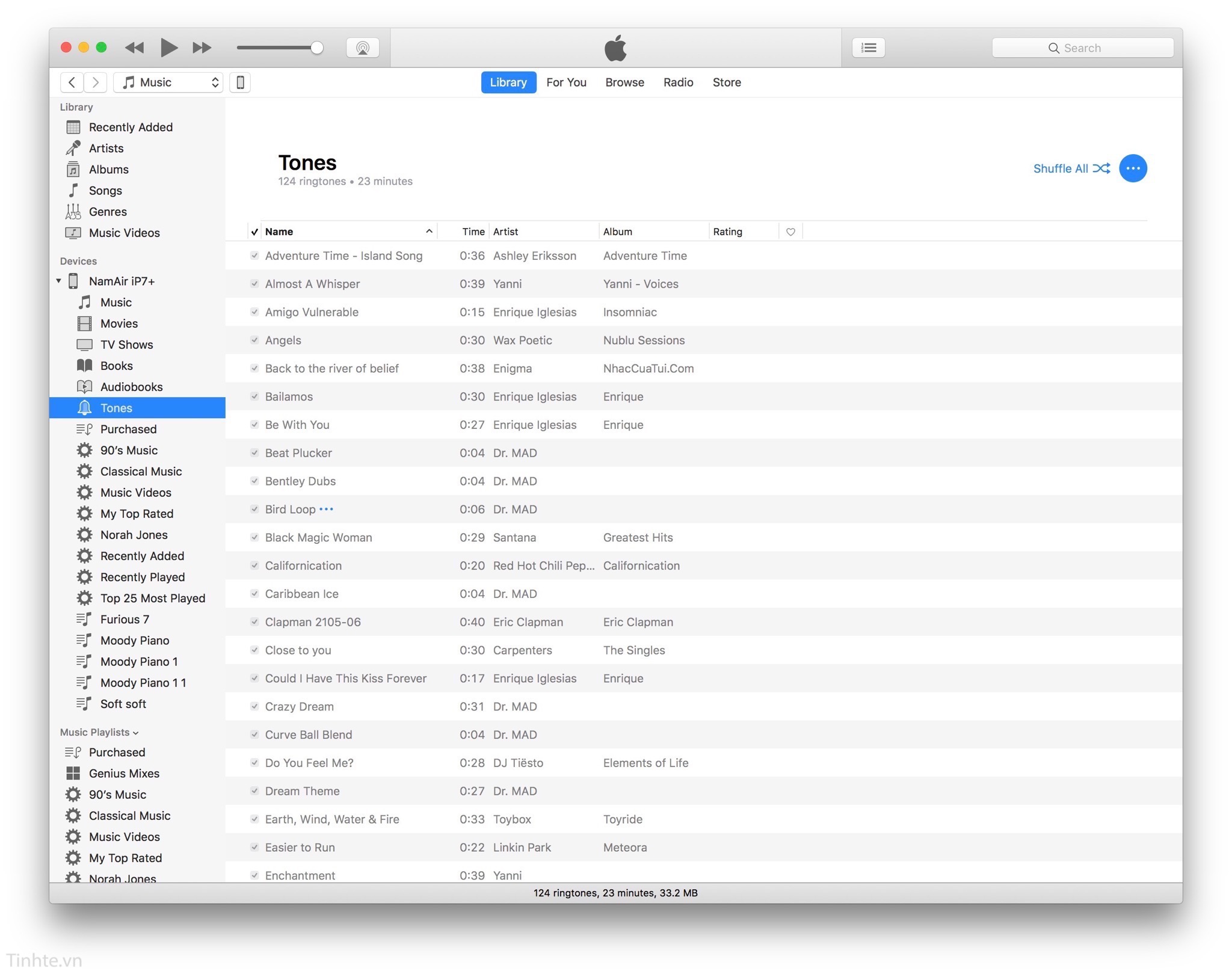1232x974 pixels.
Task: Open the 90's Music device playlist
Action: tap(129, 450)
